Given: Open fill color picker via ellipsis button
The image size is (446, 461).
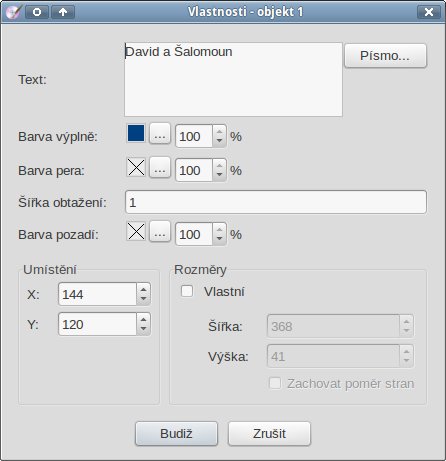Looking at the screenshot, I should pyautogui.click(x=160, y=134).
